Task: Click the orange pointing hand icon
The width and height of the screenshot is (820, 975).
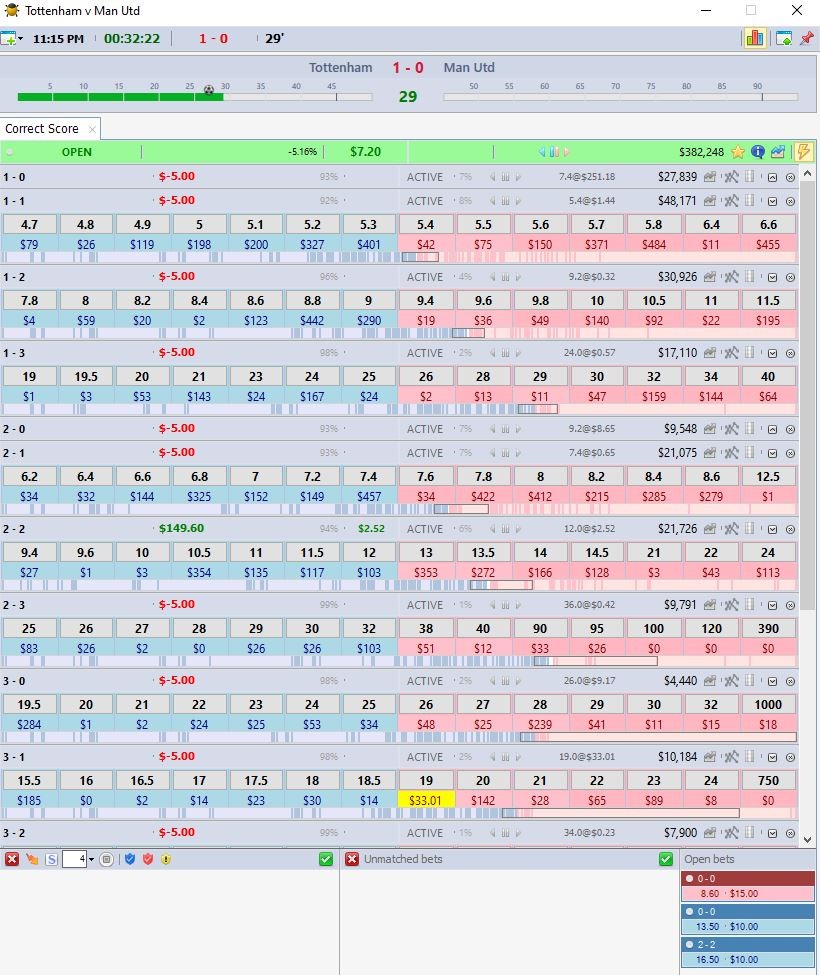Action: point(32,859)
